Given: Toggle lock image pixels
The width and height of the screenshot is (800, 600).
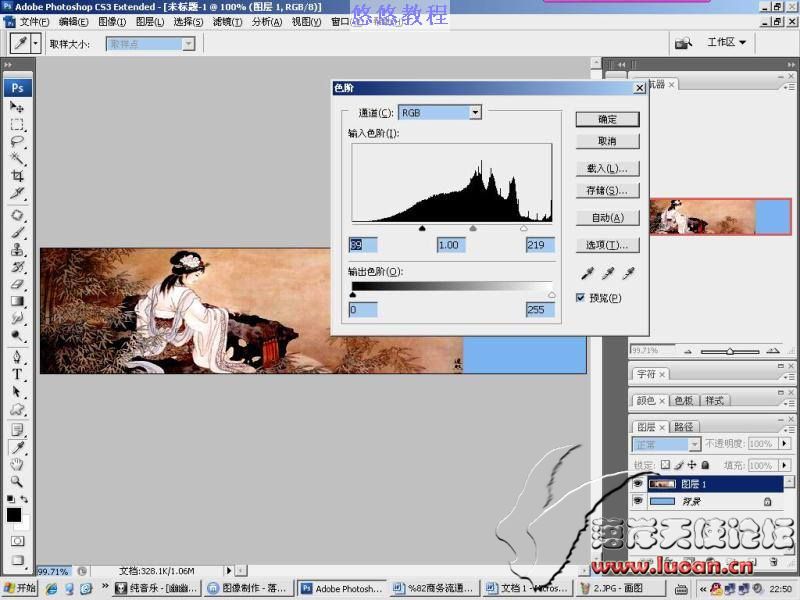Looking at the screenshot, I should click(x=679, y=465).
